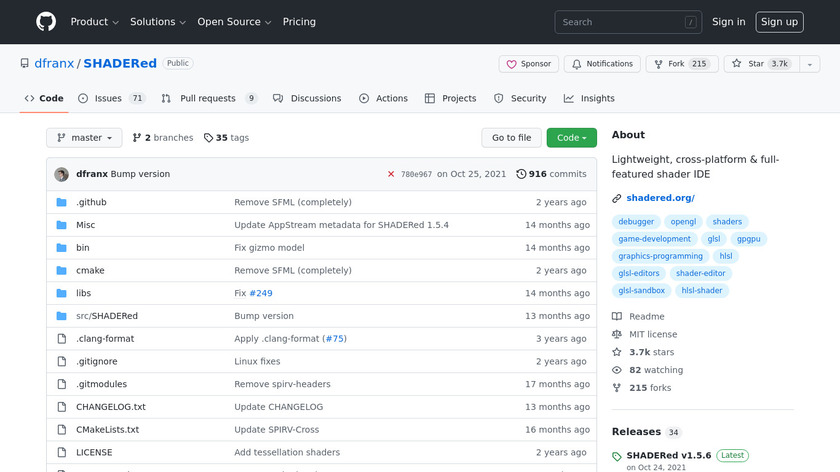This screenshot has height=472, width=840.
Task: Open the 35 tags list
Action: 226,138
